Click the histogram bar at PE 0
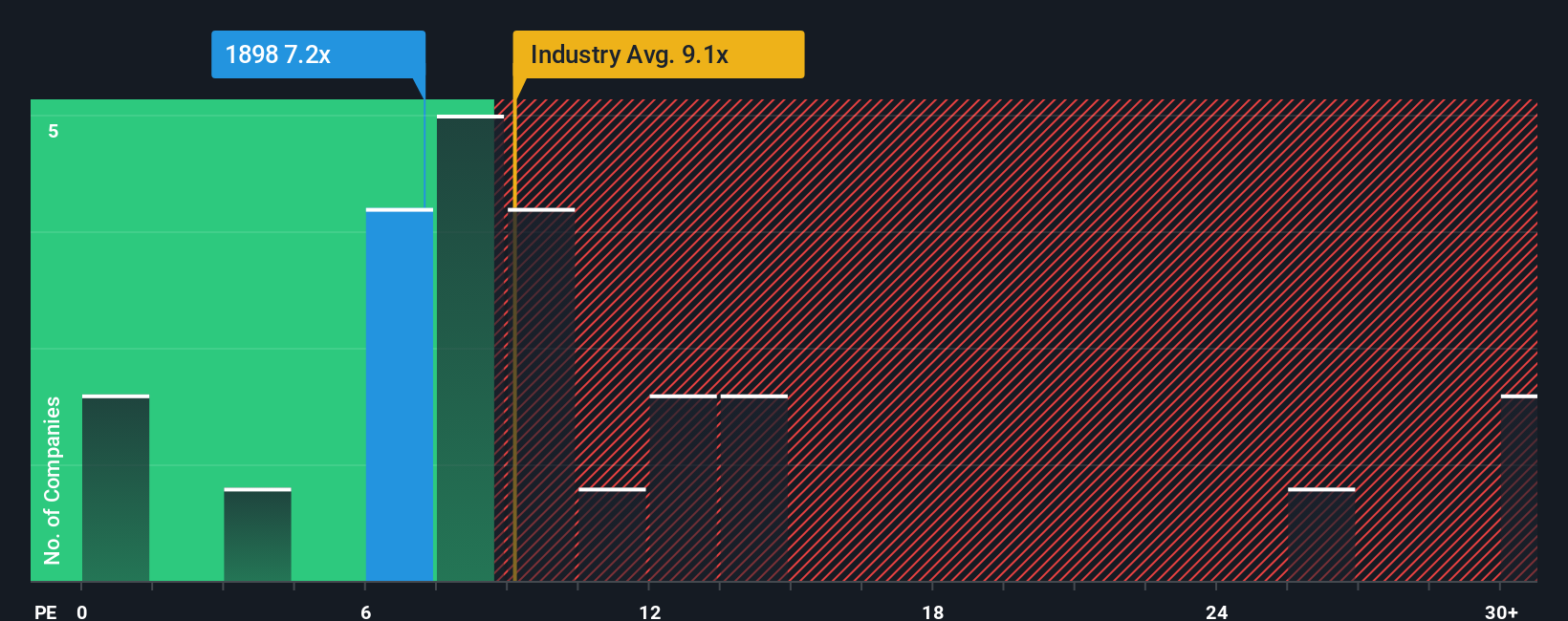This screenshot has height=621, width=1568. click(116, 488)
